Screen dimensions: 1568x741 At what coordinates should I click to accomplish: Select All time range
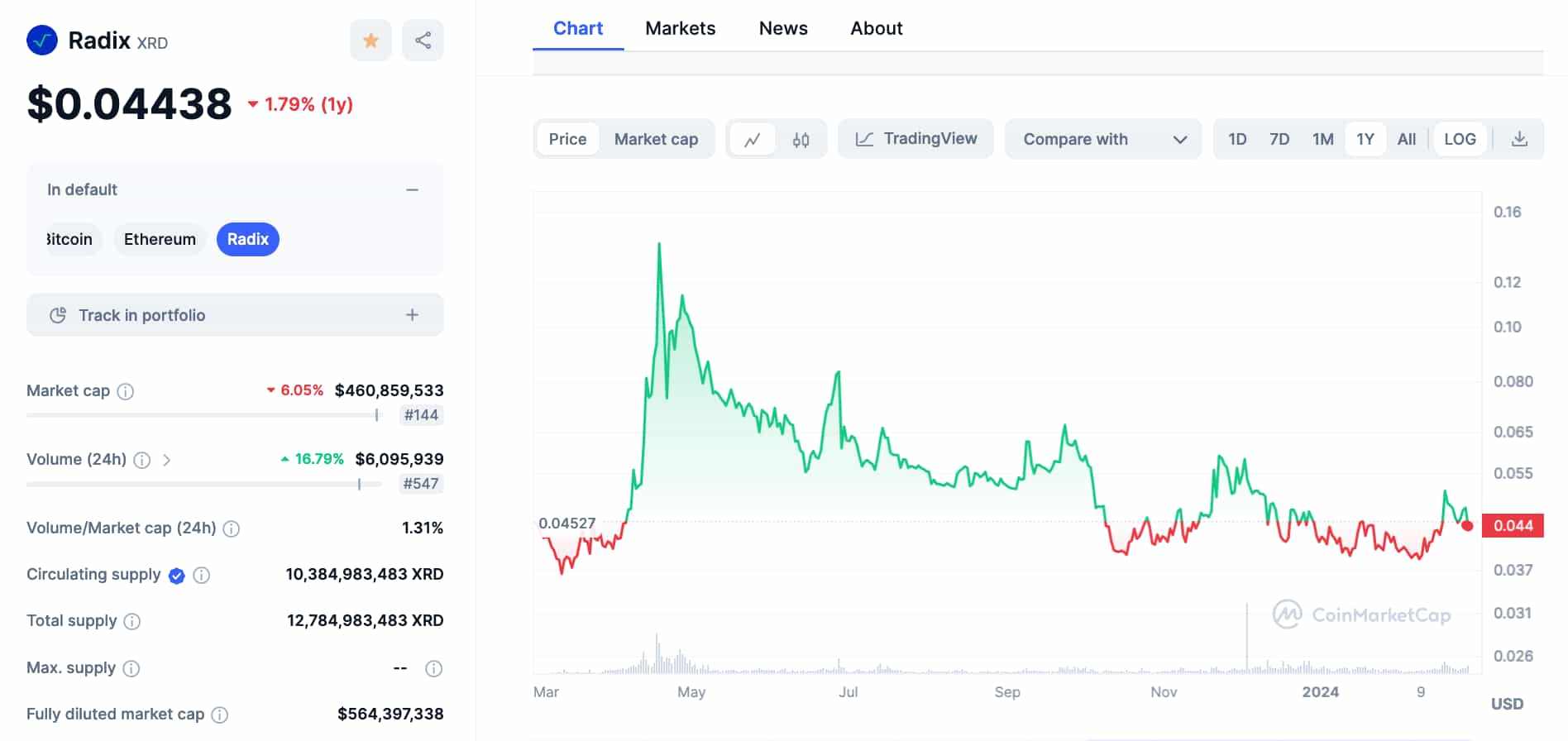(x=1407, y=139)
